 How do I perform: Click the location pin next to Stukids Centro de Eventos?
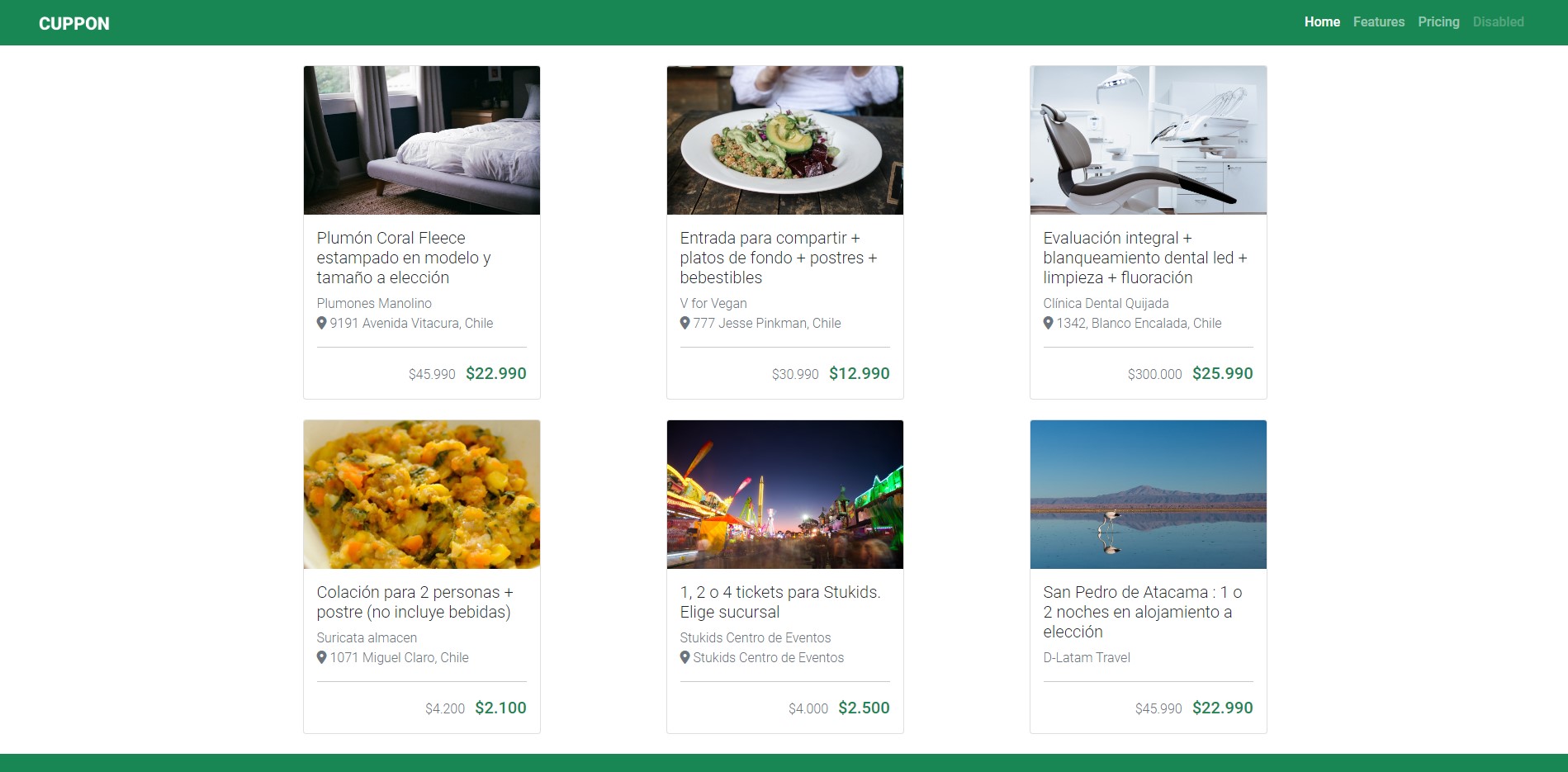685,657
